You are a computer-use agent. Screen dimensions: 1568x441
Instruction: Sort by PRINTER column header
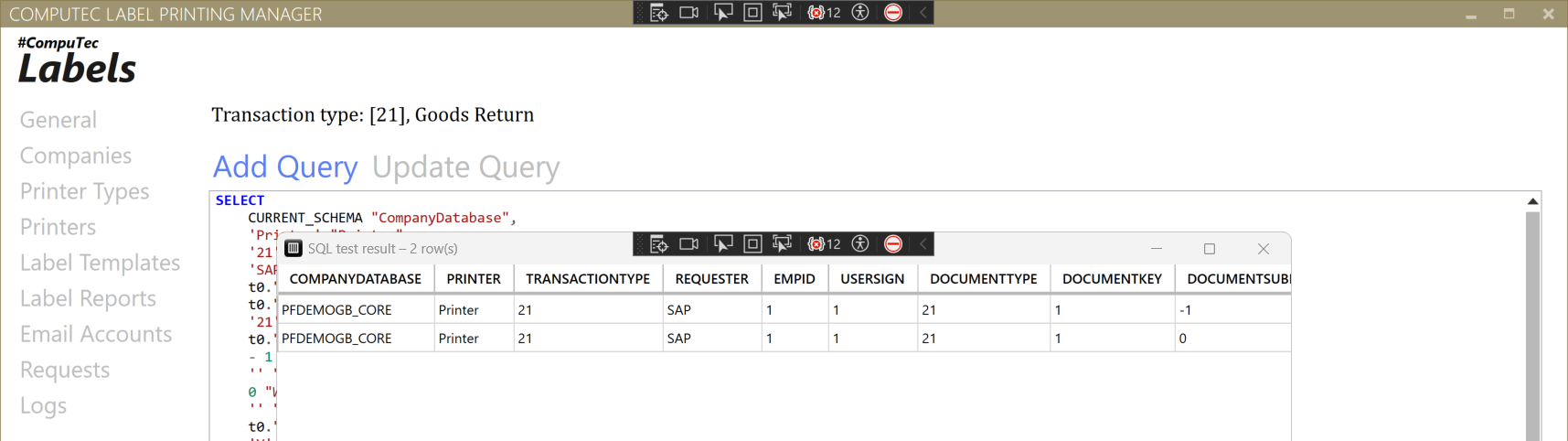(474, 278)
